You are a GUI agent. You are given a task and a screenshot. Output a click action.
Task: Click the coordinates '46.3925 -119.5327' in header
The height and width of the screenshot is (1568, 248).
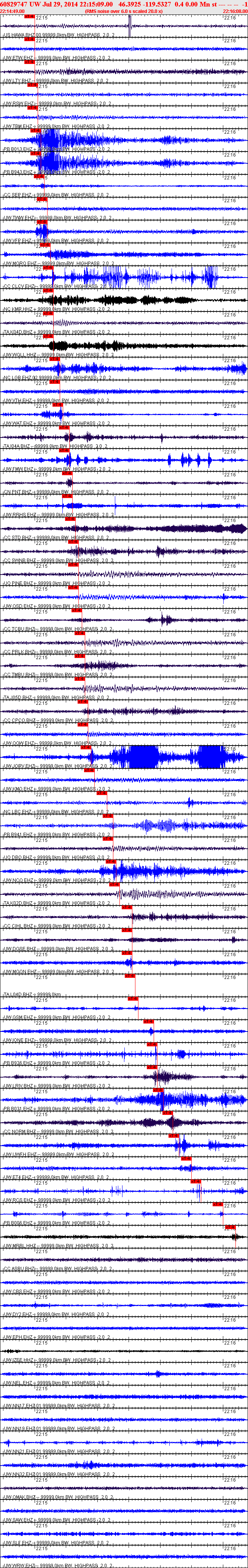(x=145, y=4)
